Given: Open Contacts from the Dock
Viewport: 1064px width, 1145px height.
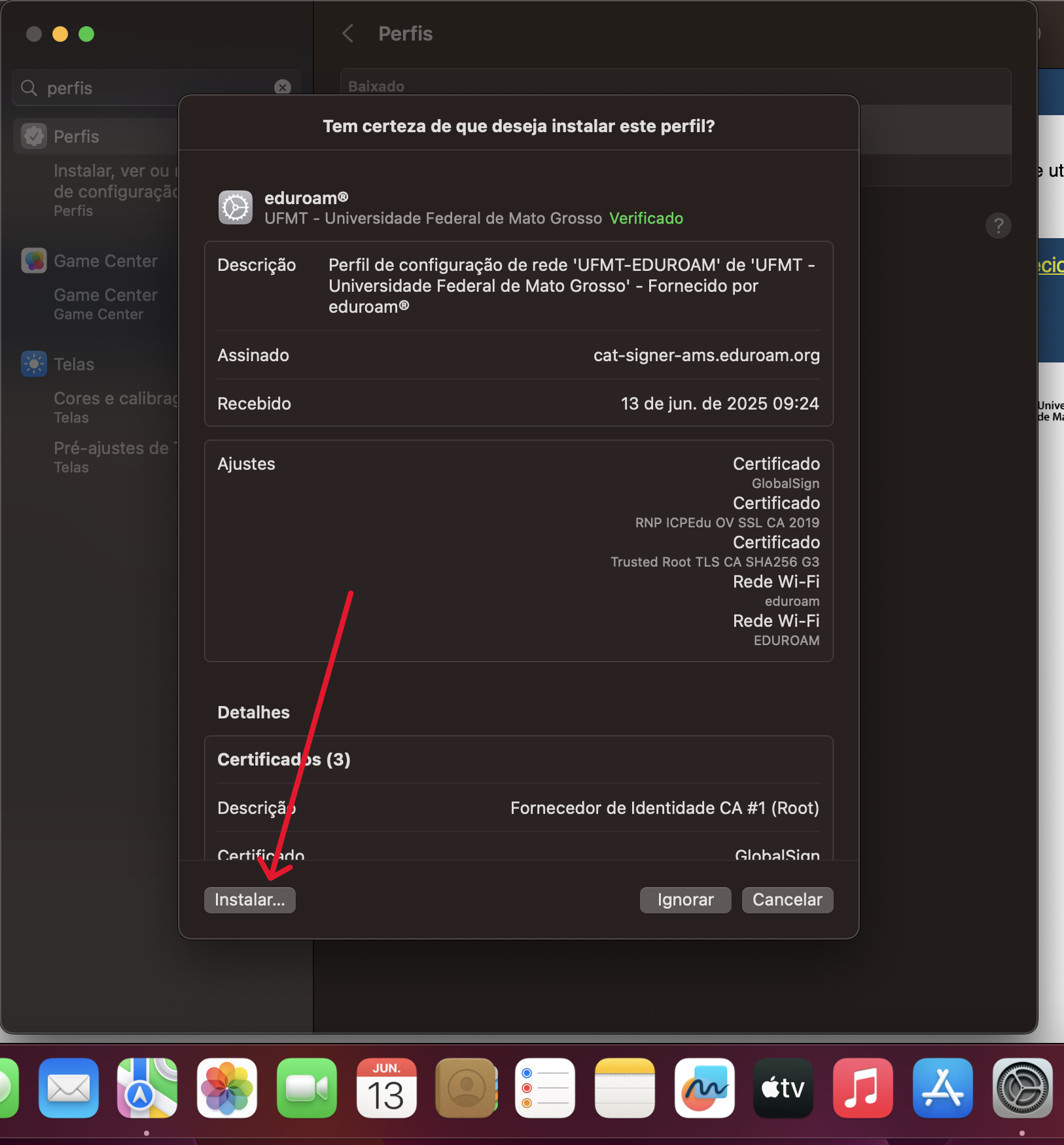Looking at the screenshot, I should 467,1088.
